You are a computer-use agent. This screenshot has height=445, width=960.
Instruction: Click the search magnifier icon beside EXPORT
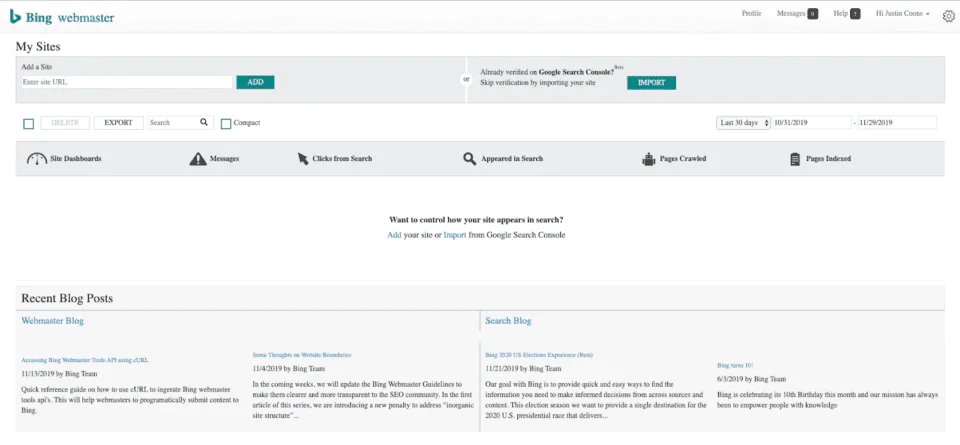point(204,122)
